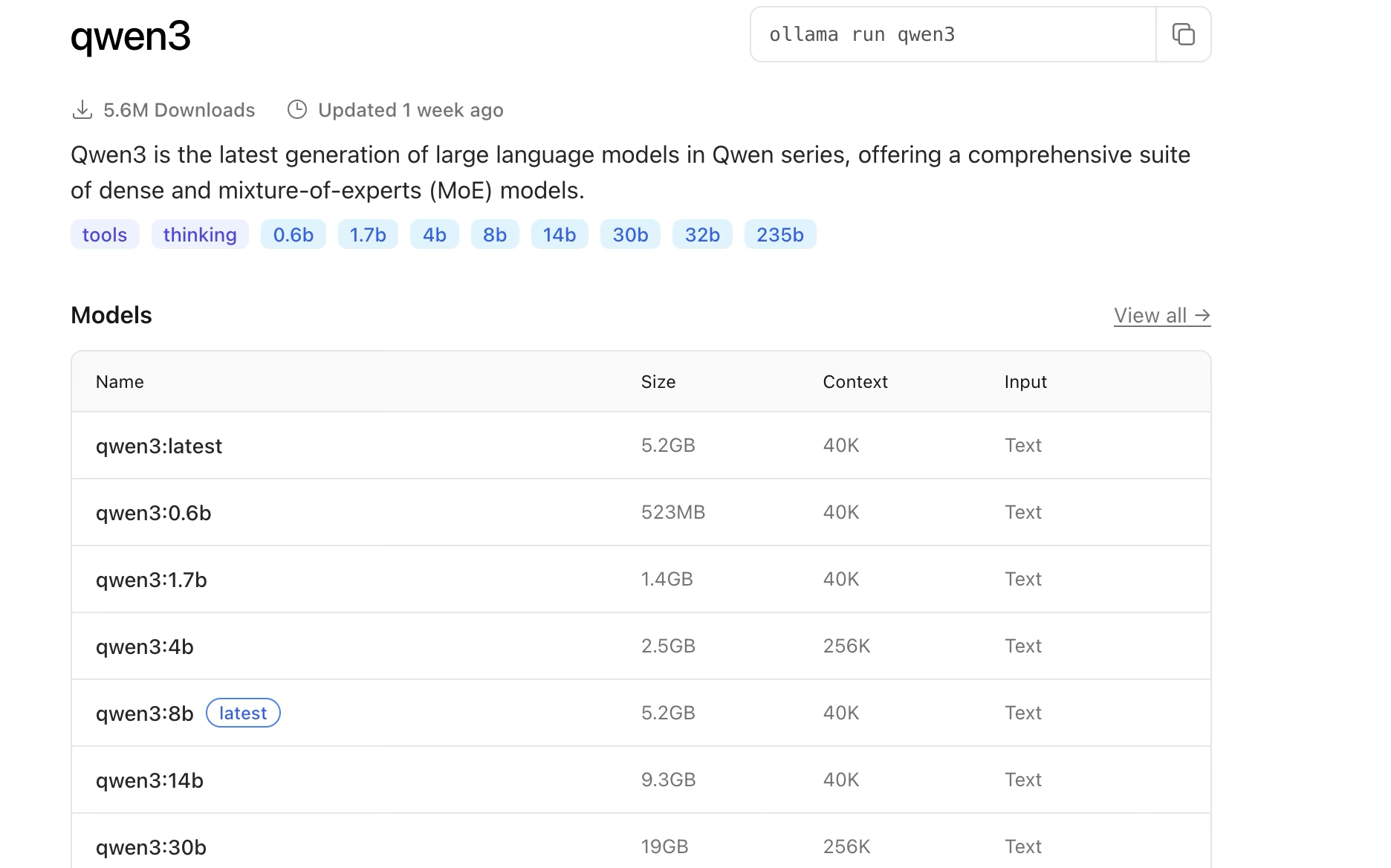
Task: Select the 14b size tag
Action: (560, 234)
